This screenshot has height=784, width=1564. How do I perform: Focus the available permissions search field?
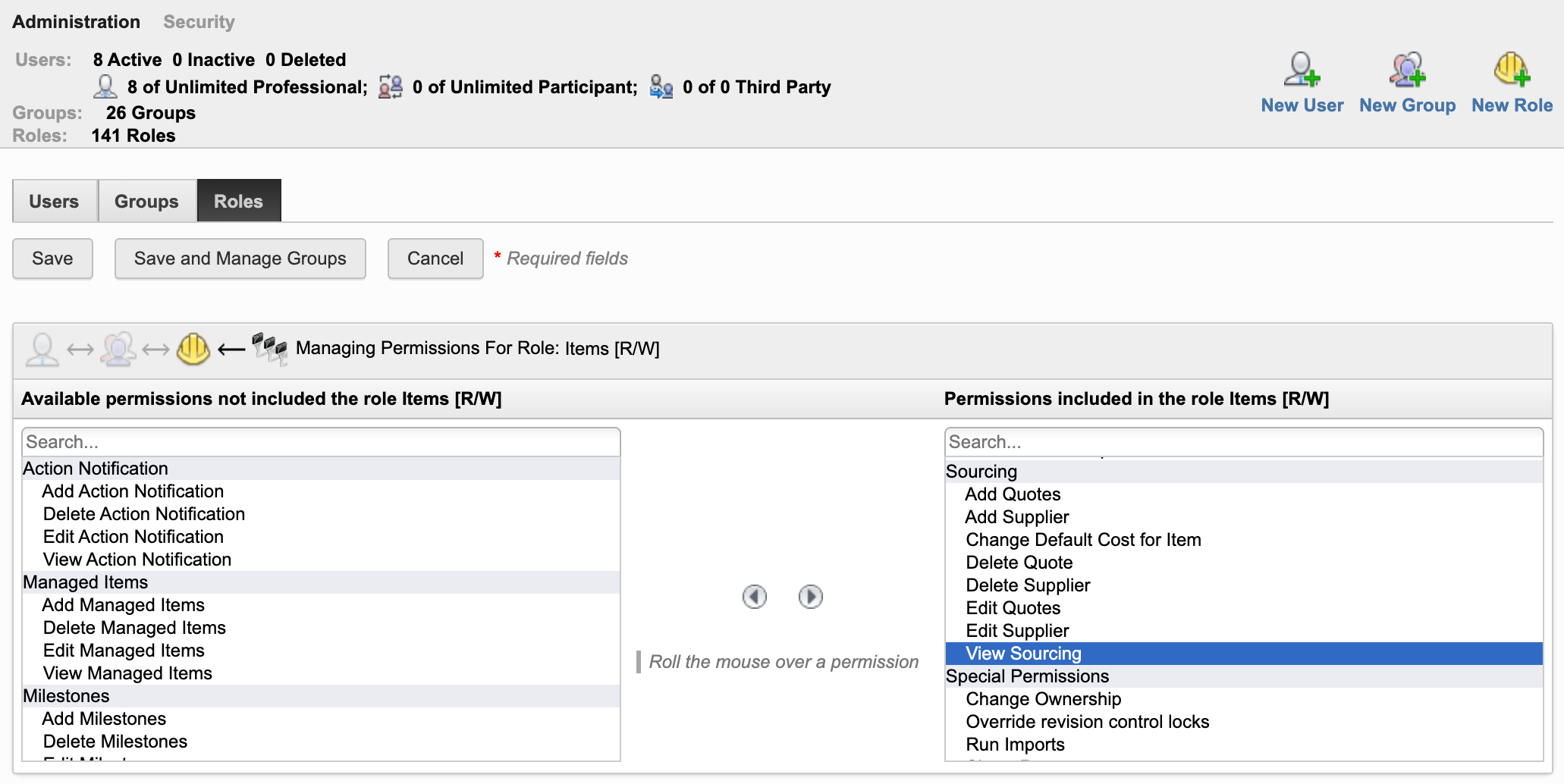[x=321, y=442]
